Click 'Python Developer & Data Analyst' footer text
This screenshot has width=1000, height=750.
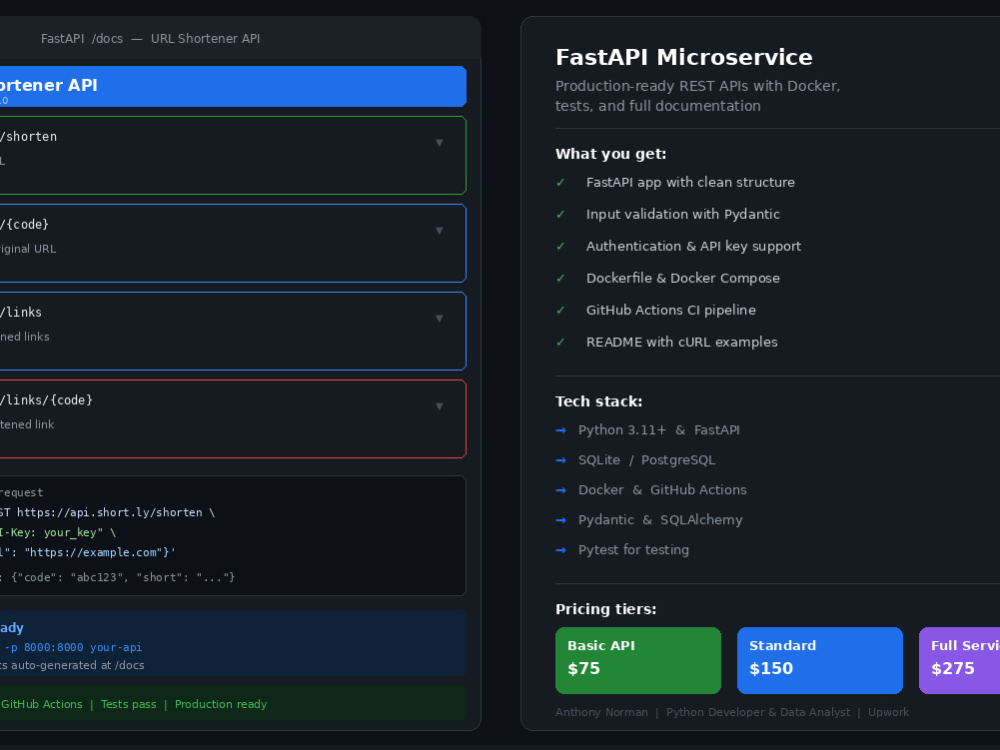(x=758, y=712)
